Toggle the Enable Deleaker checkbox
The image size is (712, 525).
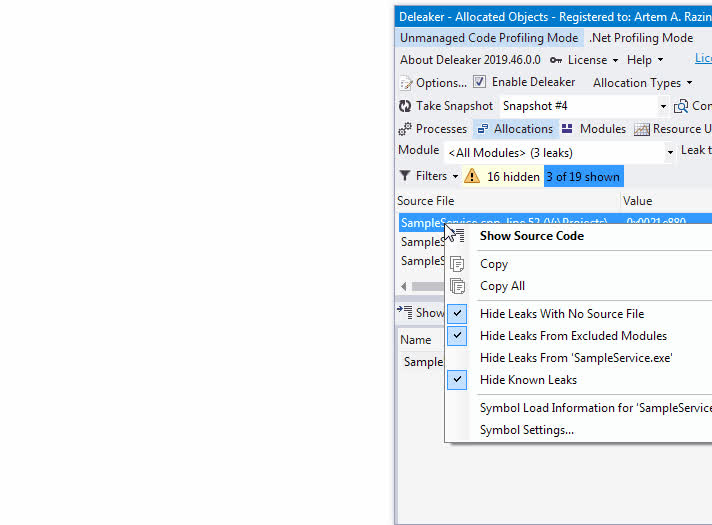[x=479, y=82]
